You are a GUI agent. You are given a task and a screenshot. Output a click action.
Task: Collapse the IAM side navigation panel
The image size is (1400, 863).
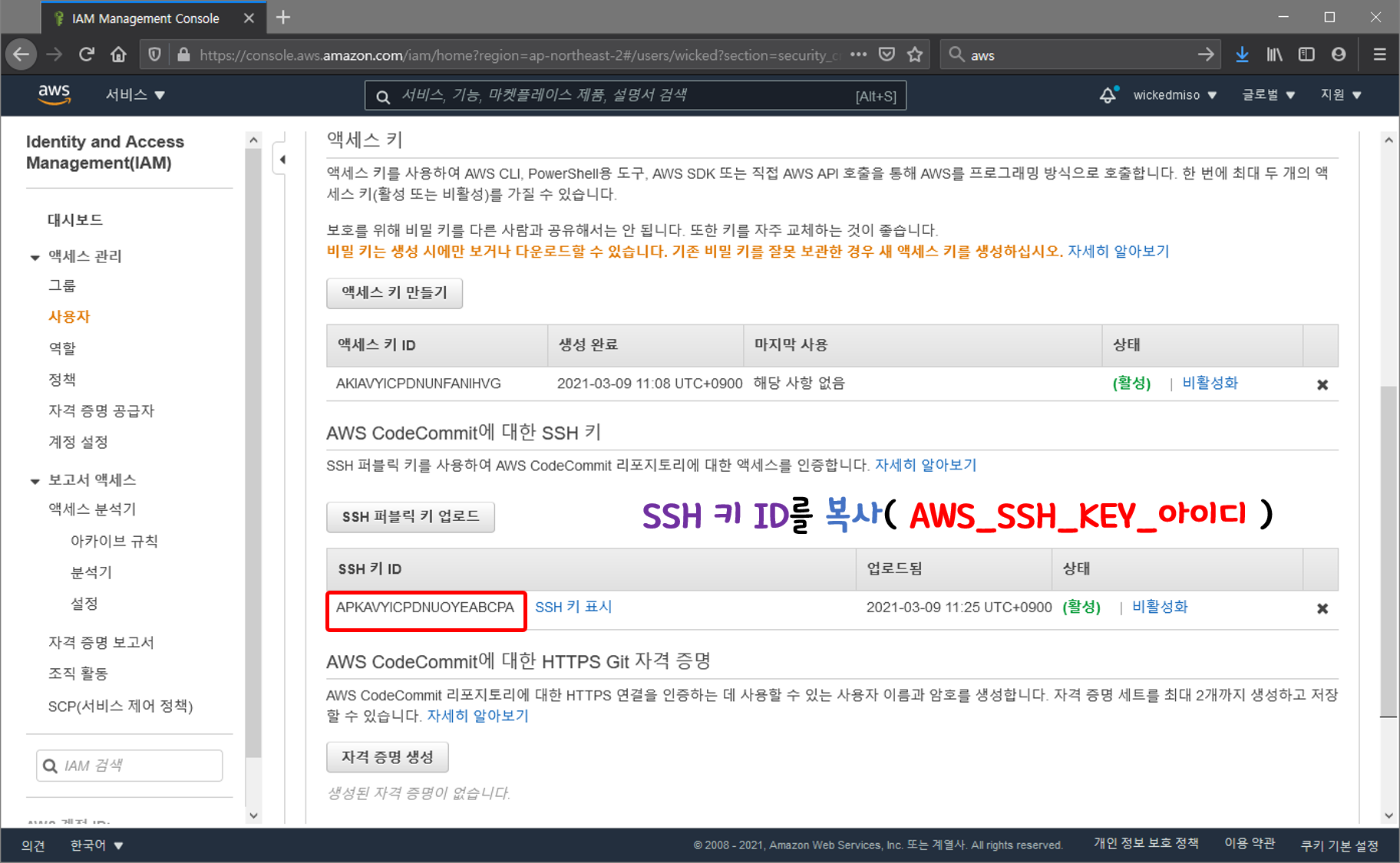[282, 160]
